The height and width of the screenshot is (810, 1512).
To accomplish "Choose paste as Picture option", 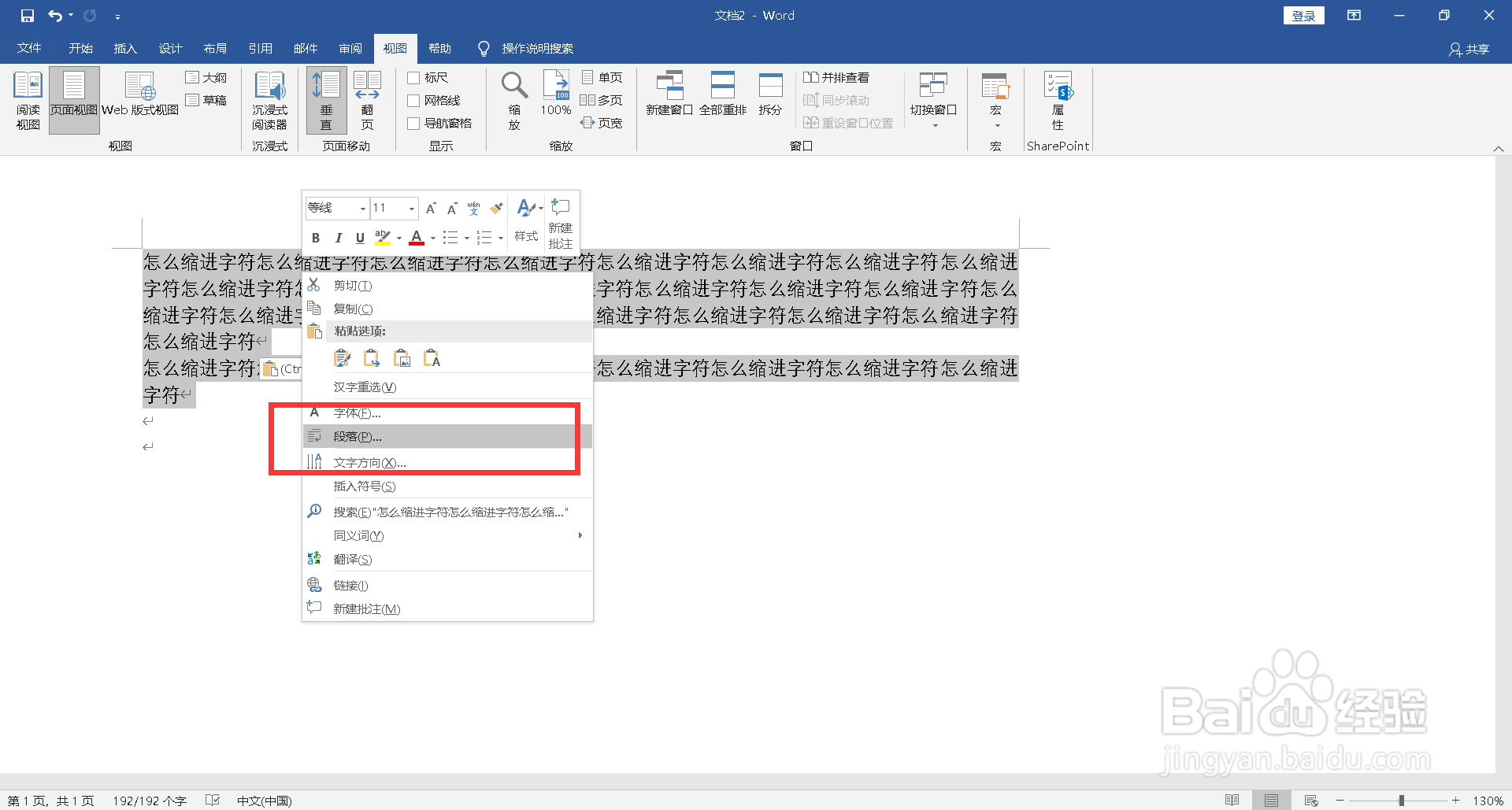I will [x=402, y=359].
